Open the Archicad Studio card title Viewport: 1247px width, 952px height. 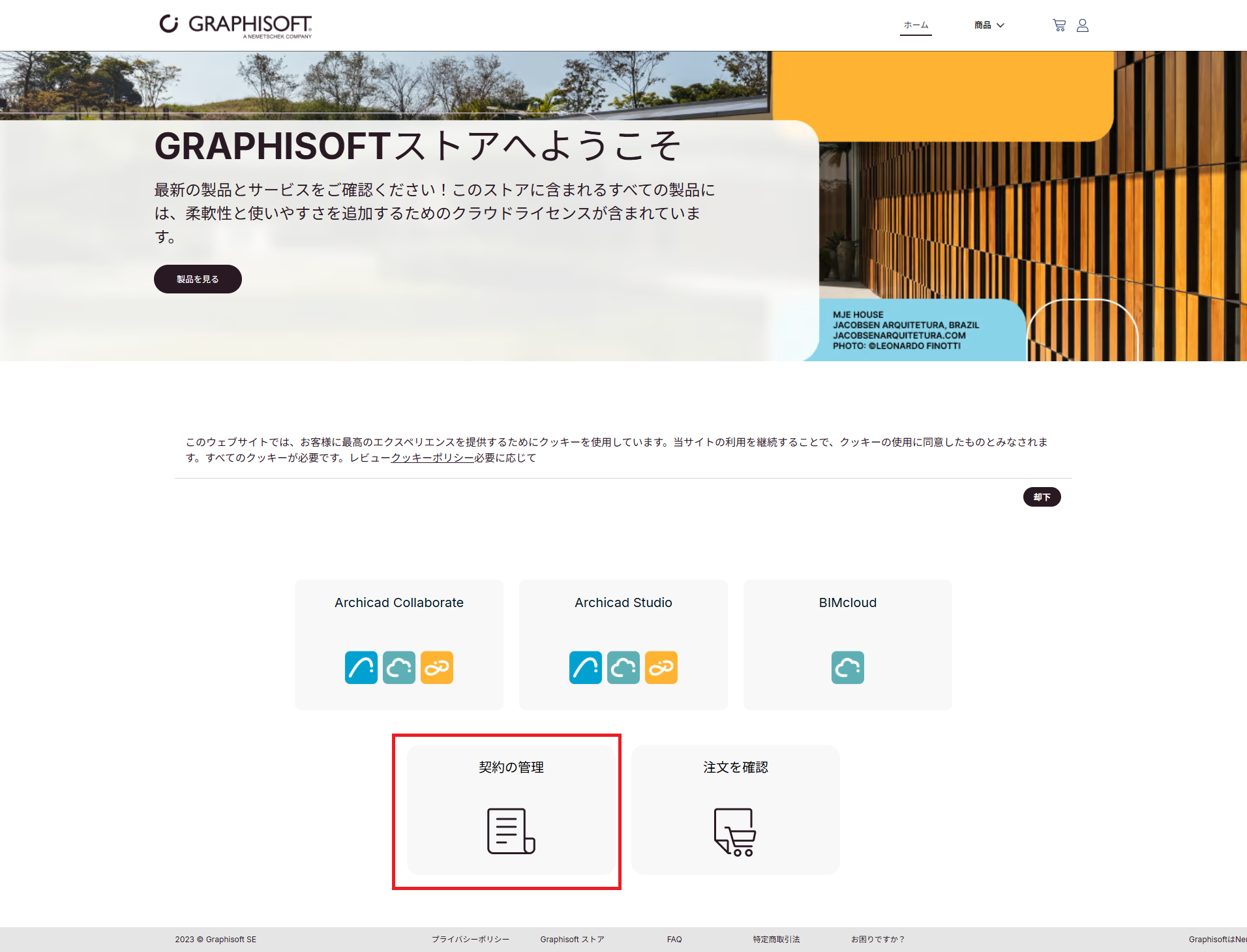tap(623, 602)
